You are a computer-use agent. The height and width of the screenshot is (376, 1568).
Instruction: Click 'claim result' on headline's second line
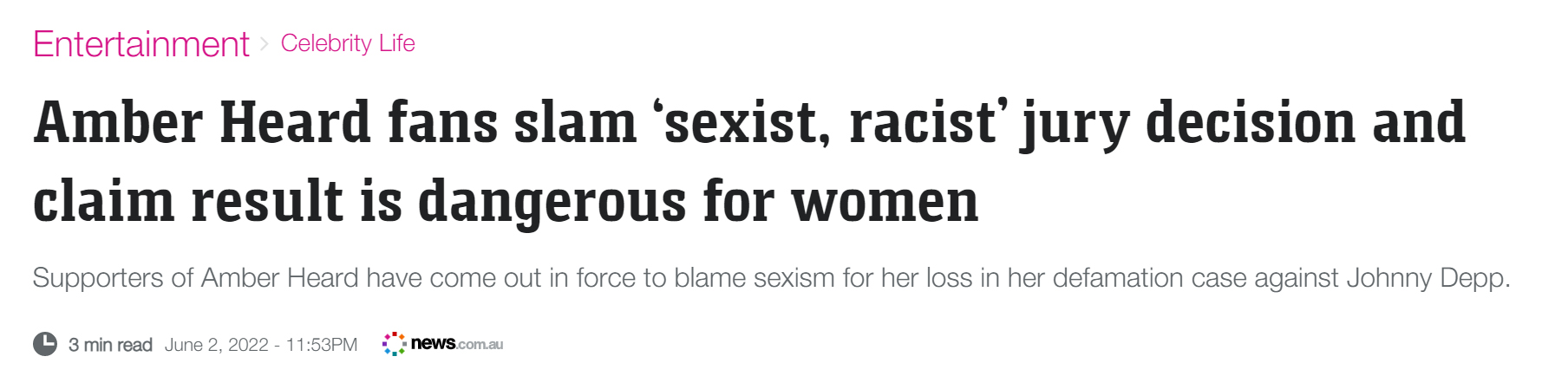click(x=188, y=201)
